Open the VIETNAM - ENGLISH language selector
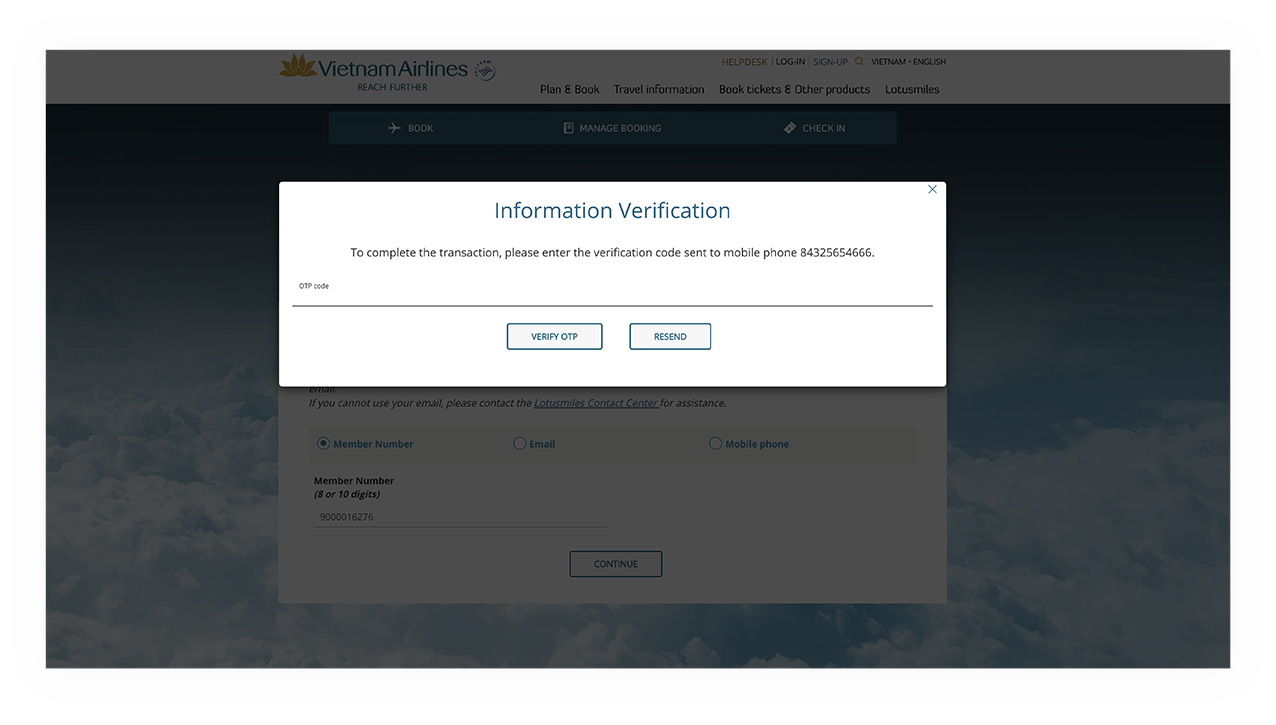Screen dimensions: 1276x725 (907, 61)
